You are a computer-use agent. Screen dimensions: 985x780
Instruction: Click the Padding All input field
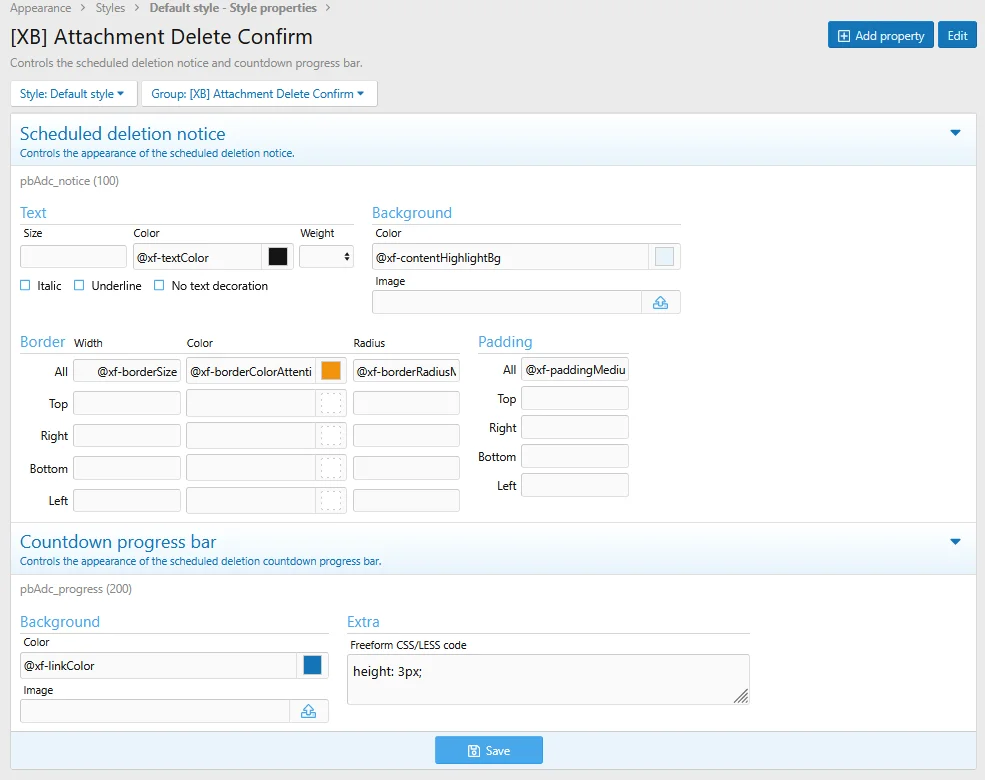pos(575,369)
